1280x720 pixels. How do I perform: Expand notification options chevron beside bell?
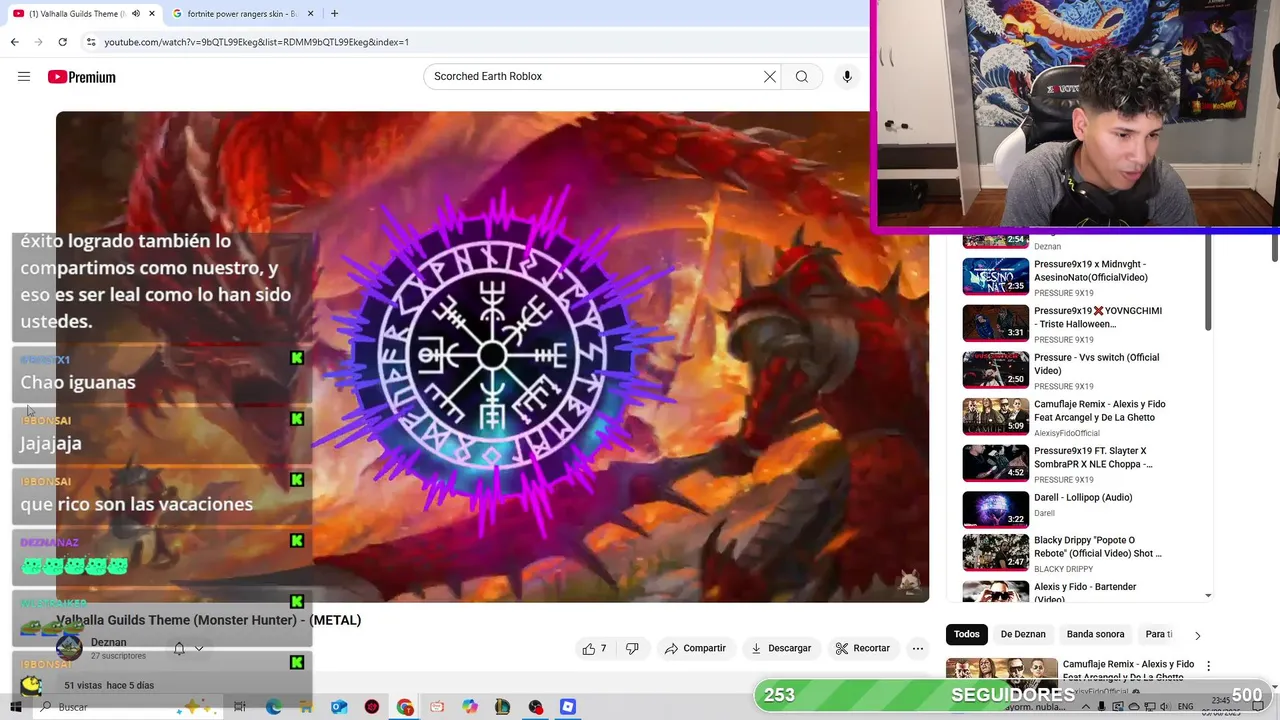tap(199, 648)
